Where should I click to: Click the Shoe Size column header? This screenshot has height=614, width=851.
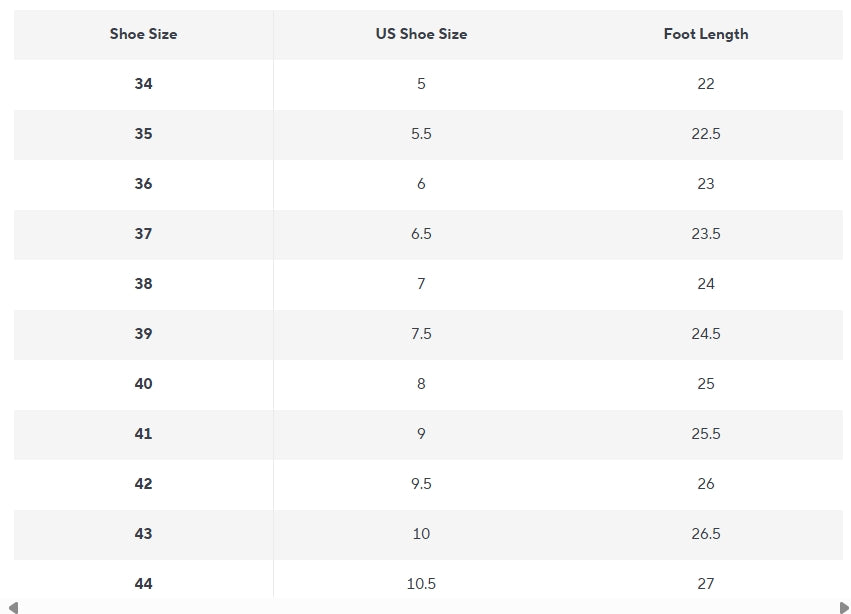click(143, 34)
